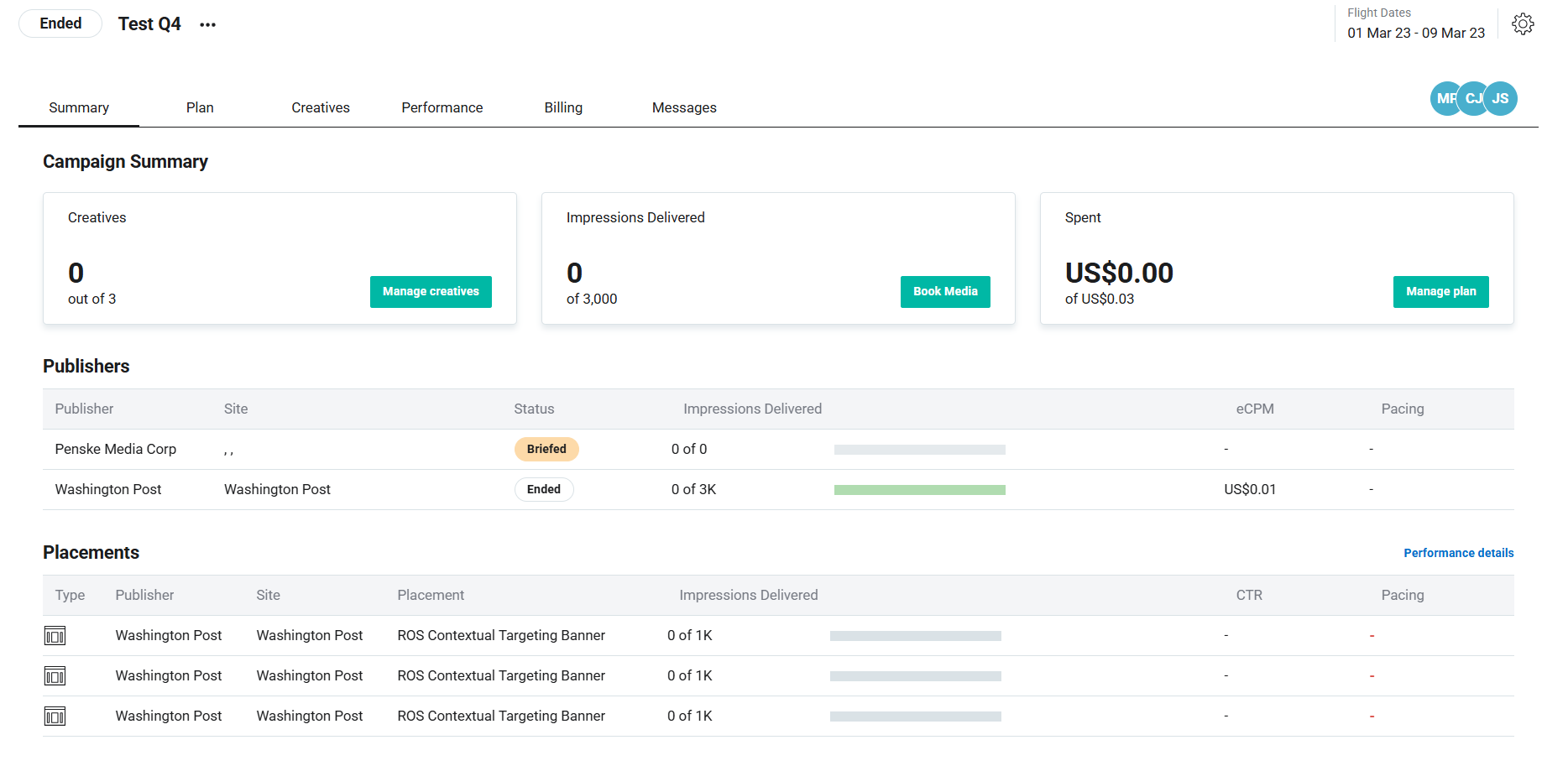The height and width of the screenshot is (766, 1568).
Task: Go to the Performance tab
Action: click(x=442, y=107)
